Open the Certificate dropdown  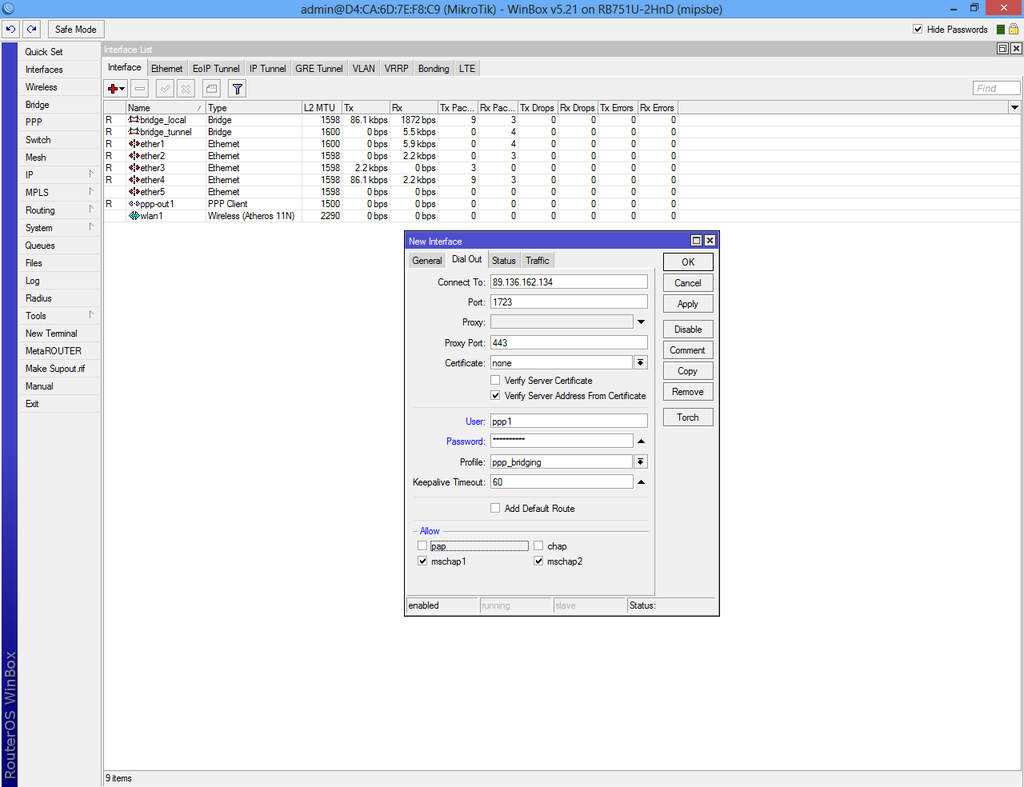(641, 362)
